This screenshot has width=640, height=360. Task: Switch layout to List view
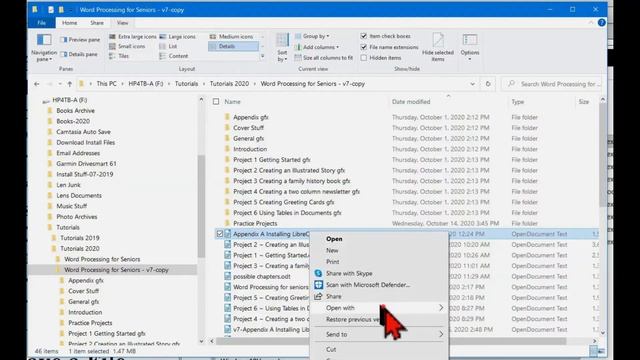(168, 46)
